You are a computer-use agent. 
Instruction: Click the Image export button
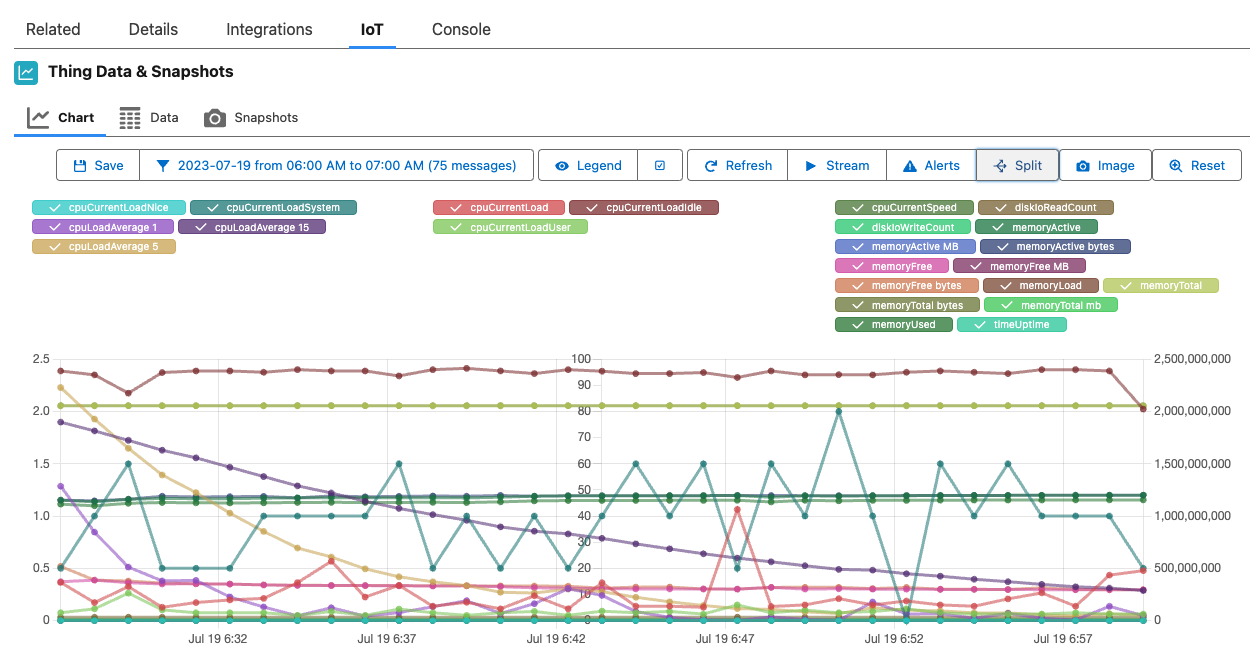1105,165
